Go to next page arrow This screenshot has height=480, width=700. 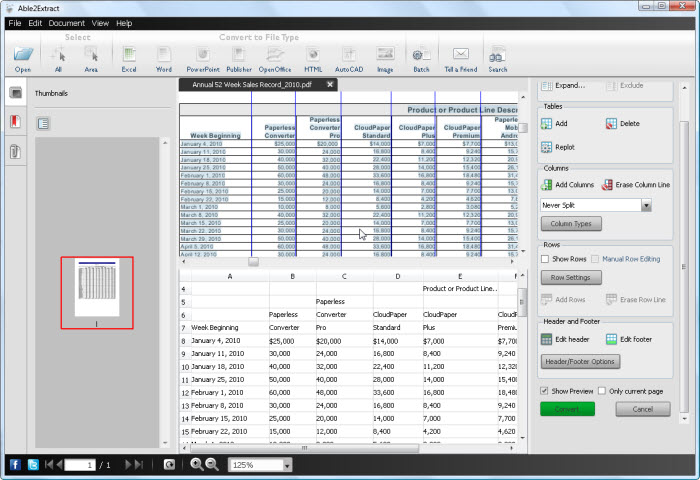point(128,465)
